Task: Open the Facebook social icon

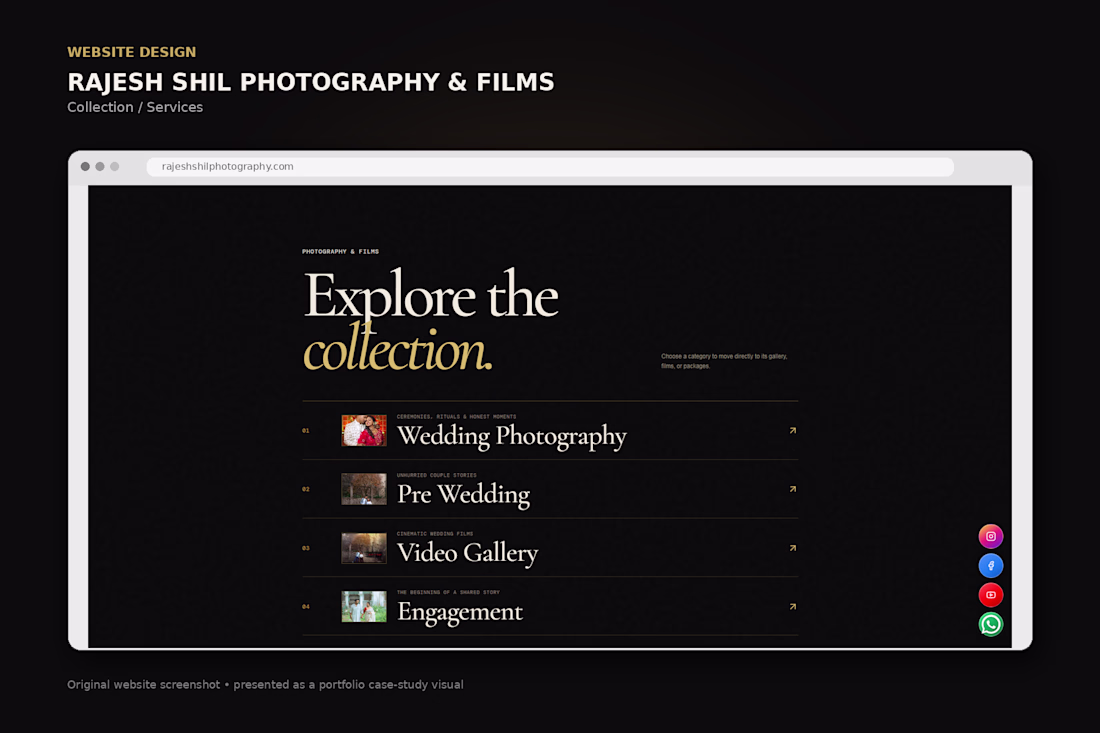Action: (x=991, y=566)
